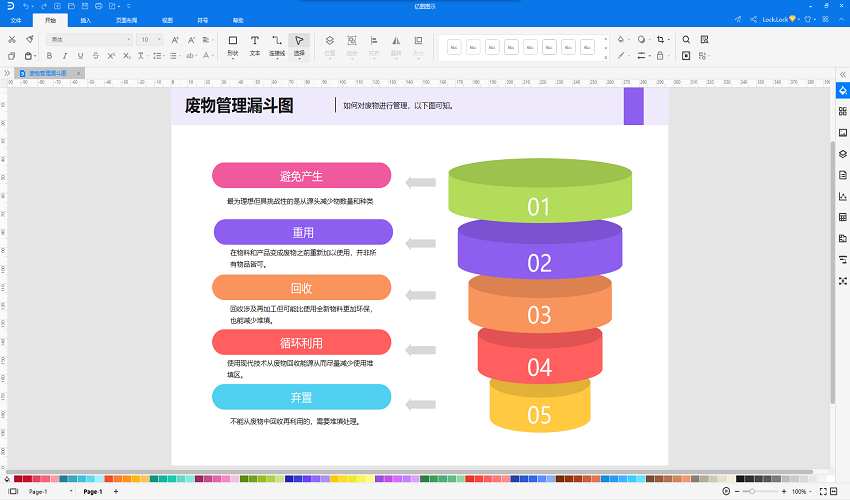
Task: Click the zoom in plus button
Action: [784, 491]
